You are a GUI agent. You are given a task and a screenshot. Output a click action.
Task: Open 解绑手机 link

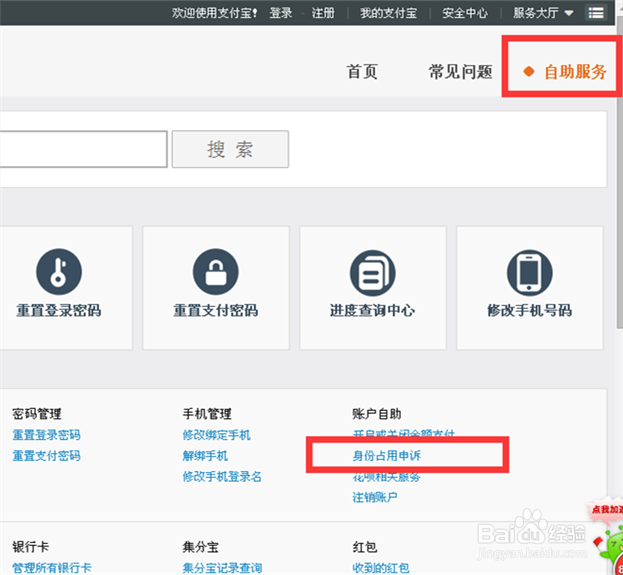[205, 455]
